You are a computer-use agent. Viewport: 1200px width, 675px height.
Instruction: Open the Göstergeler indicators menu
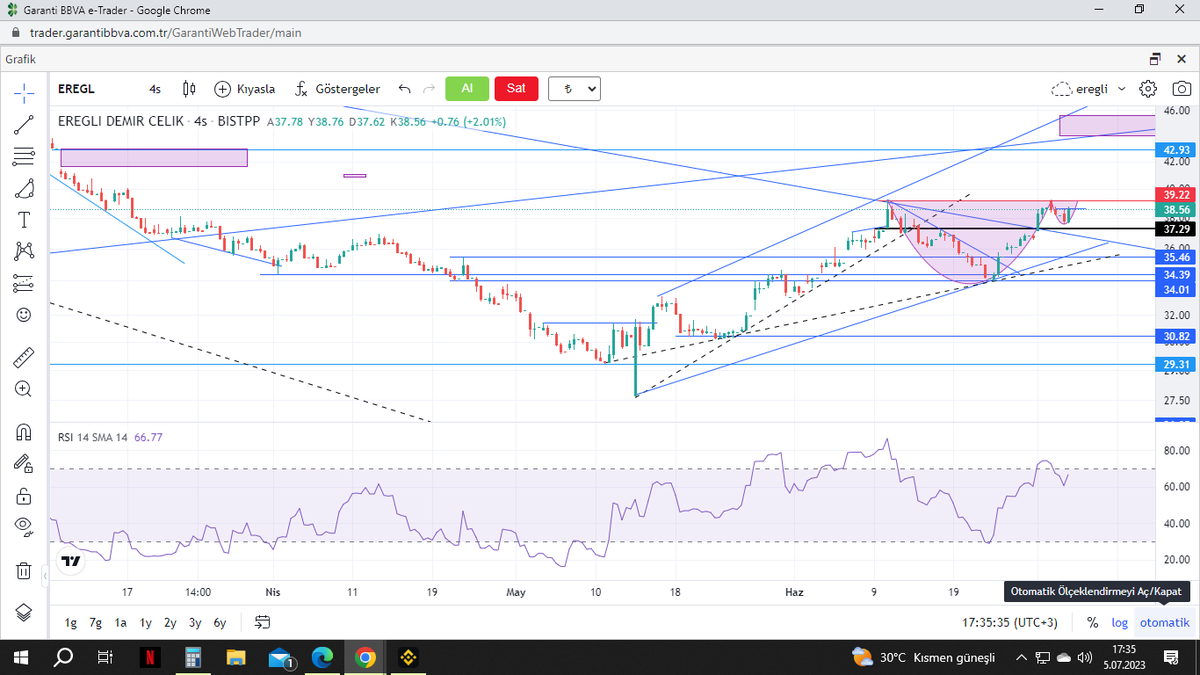[337, 89]
